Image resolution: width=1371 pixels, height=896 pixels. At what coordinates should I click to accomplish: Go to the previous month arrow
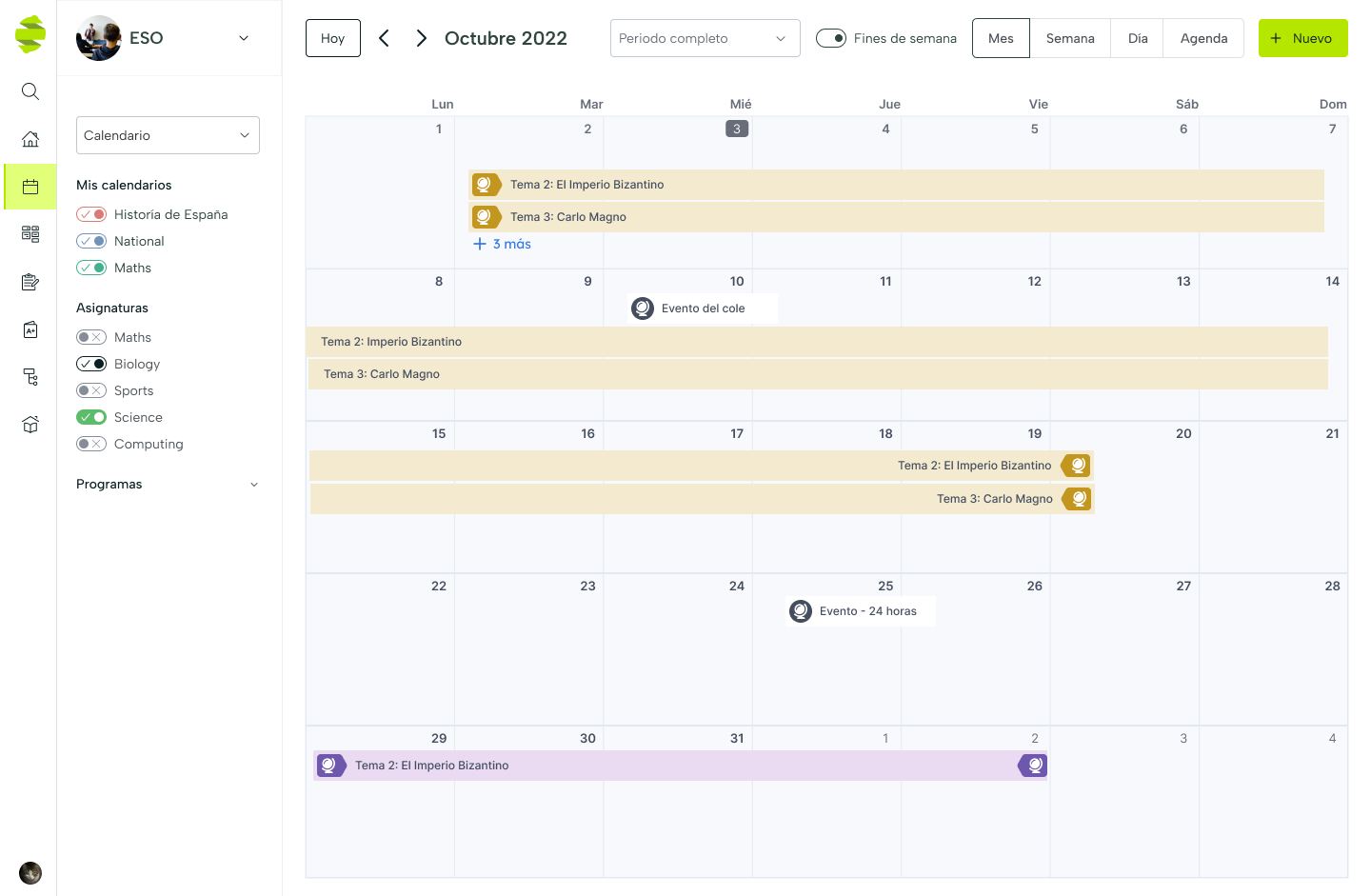pyautogui.click(x=384, y=38)
